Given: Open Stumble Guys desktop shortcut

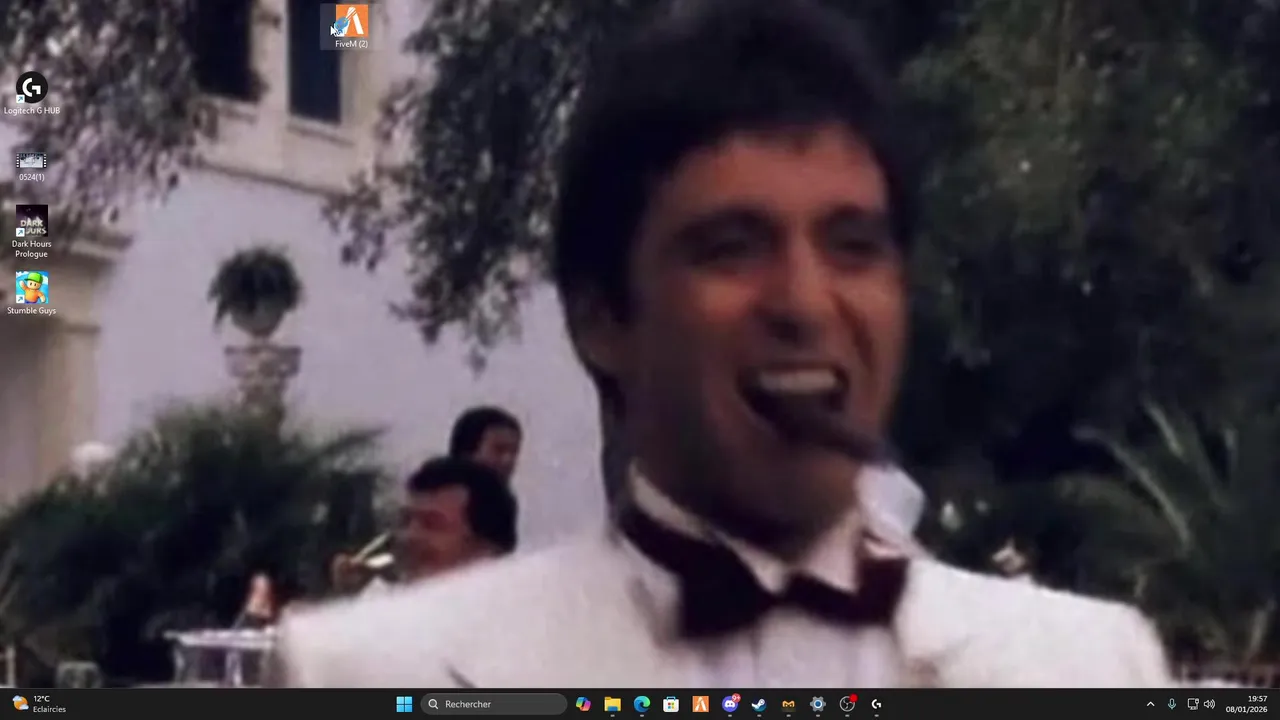Looking at the screenshot, I should point(32,294).
